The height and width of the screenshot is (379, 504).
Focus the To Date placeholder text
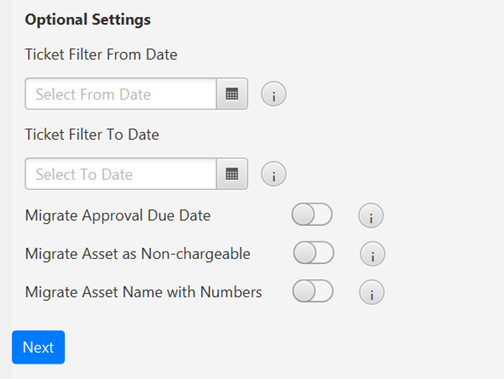point(84,174)
